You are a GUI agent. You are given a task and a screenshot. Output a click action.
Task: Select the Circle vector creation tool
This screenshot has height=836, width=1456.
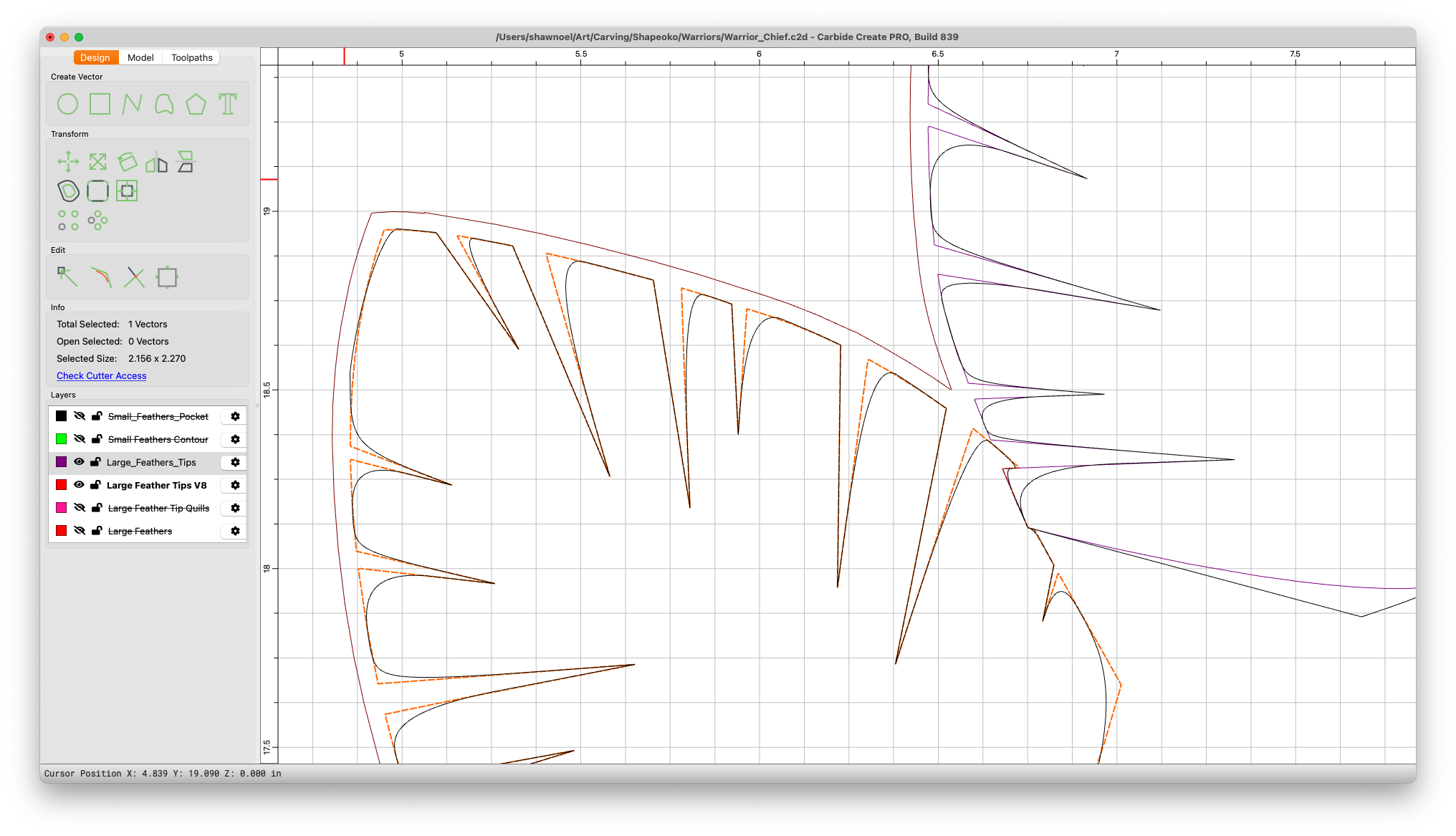tap(67, 105)
